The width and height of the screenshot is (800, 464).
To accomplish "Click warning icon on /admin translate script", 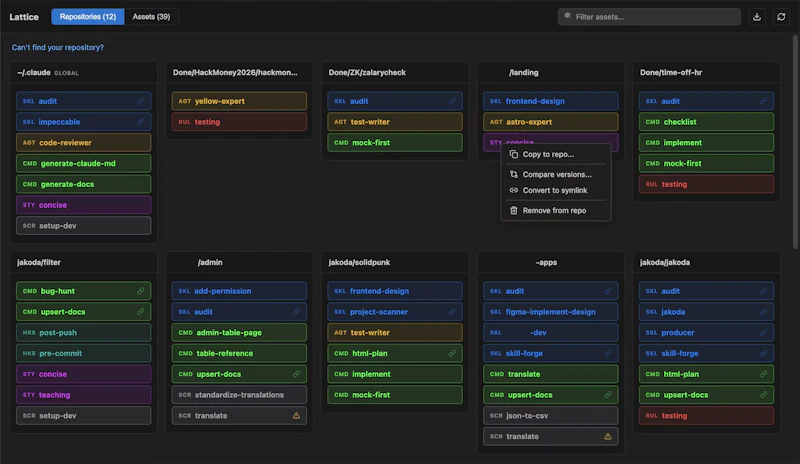I will pyautogui.click(x=296, y=416).
